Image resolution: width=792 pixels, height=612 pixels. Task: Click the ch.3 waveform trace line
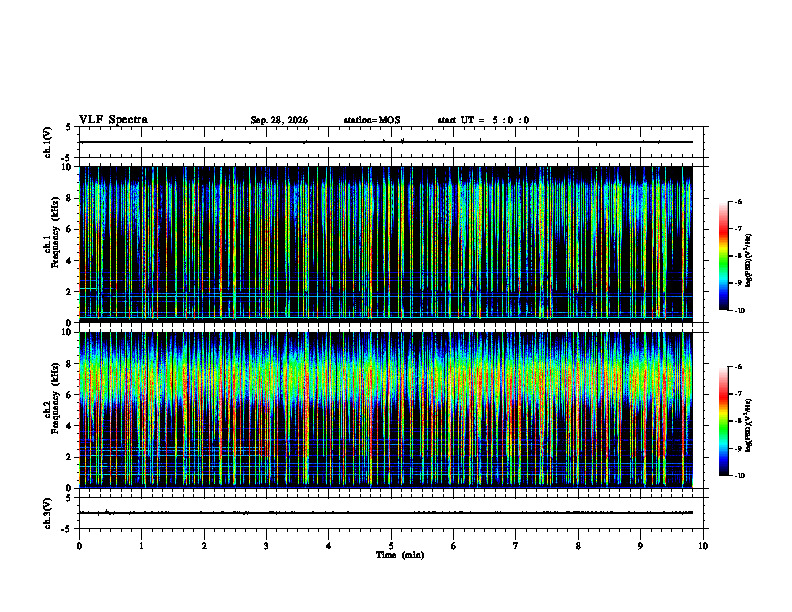[386, 513]
